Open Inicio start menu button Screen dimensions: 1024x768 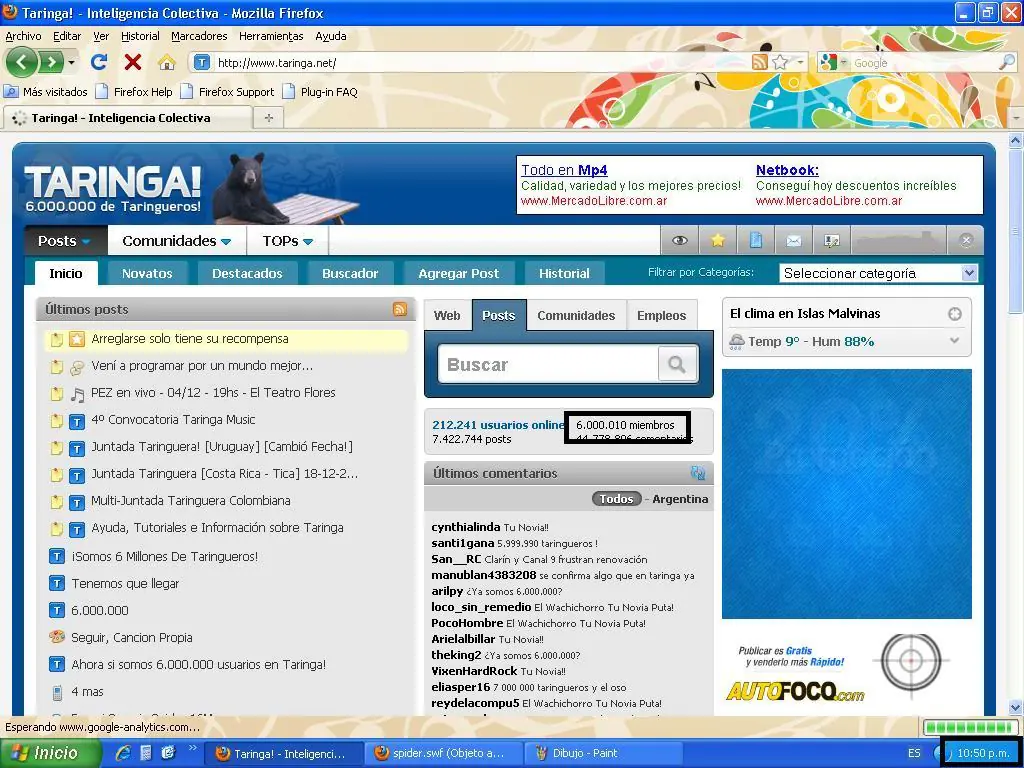coord(51,753)
